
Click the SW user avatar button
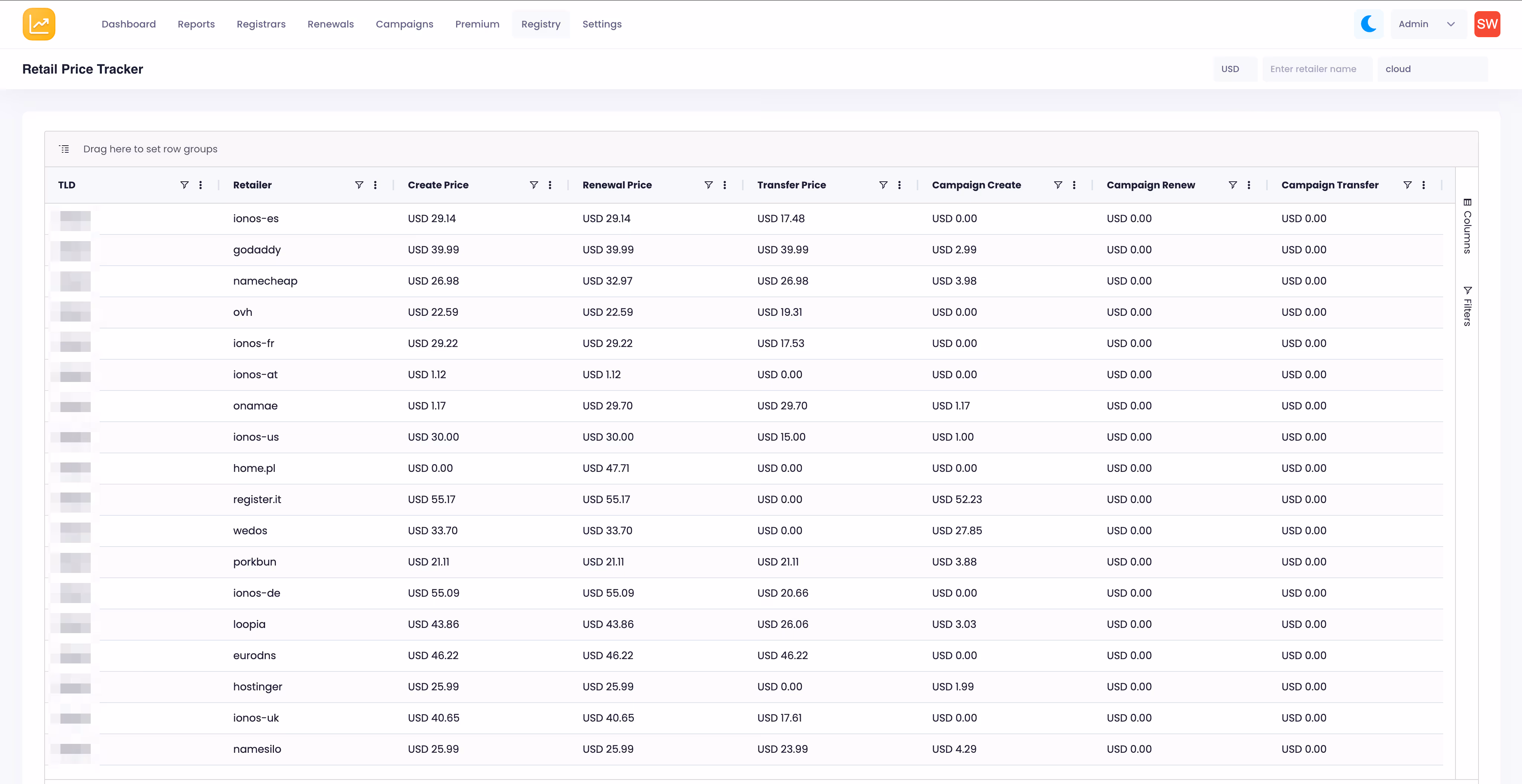(x=1487, y=24)
